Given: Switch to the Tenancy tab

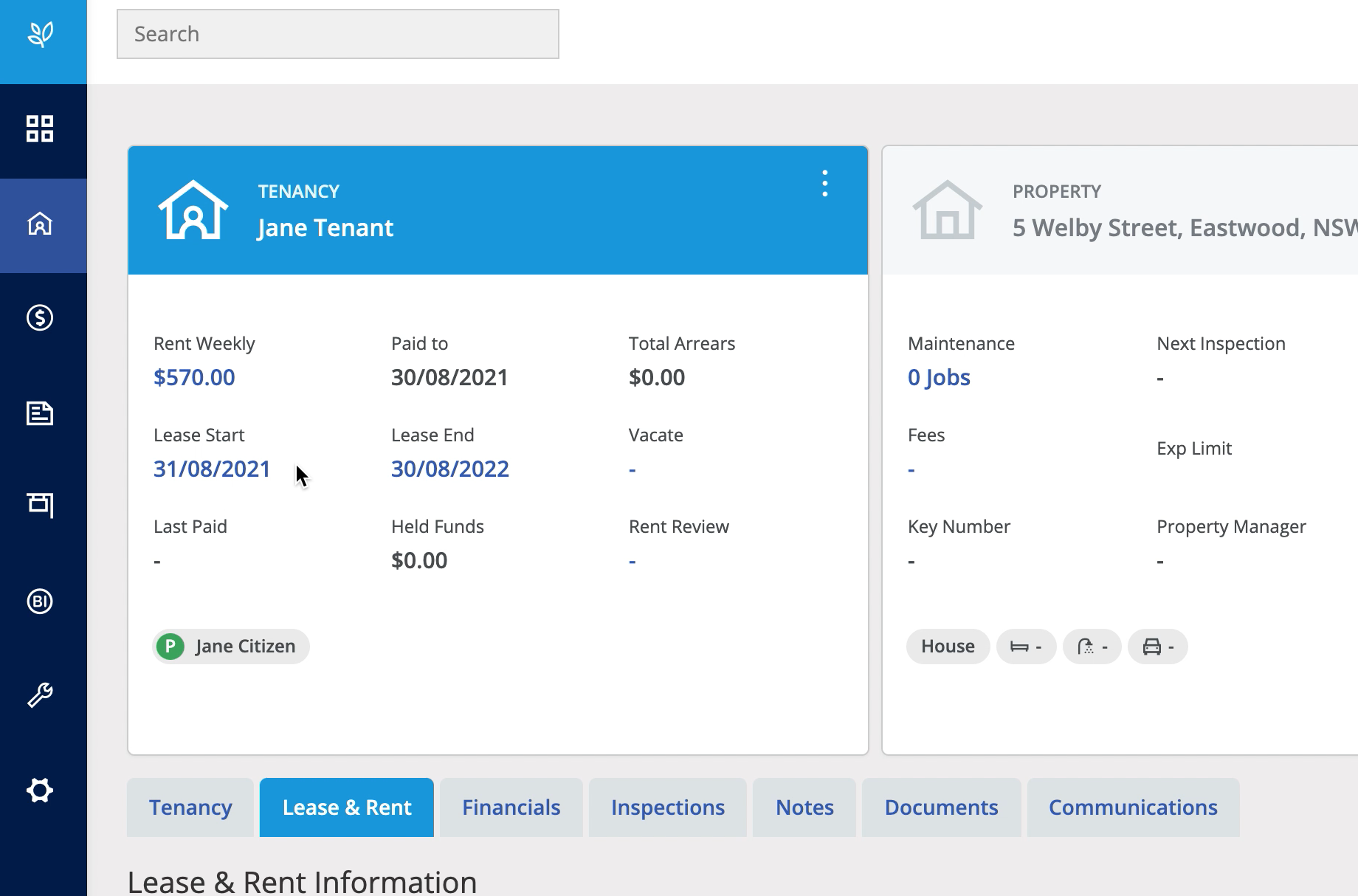Looking at the screenshot, I should pyautogui.click(x=190, y=807).
